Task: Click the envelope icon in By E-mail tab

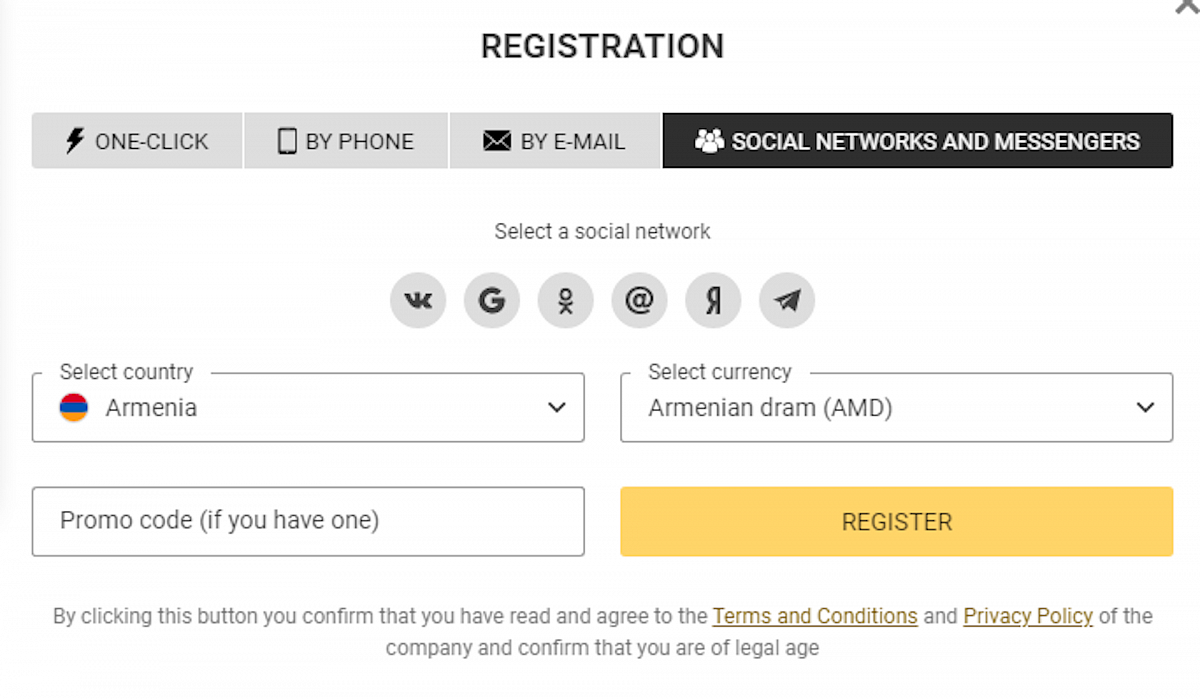Action: [497, 141]
